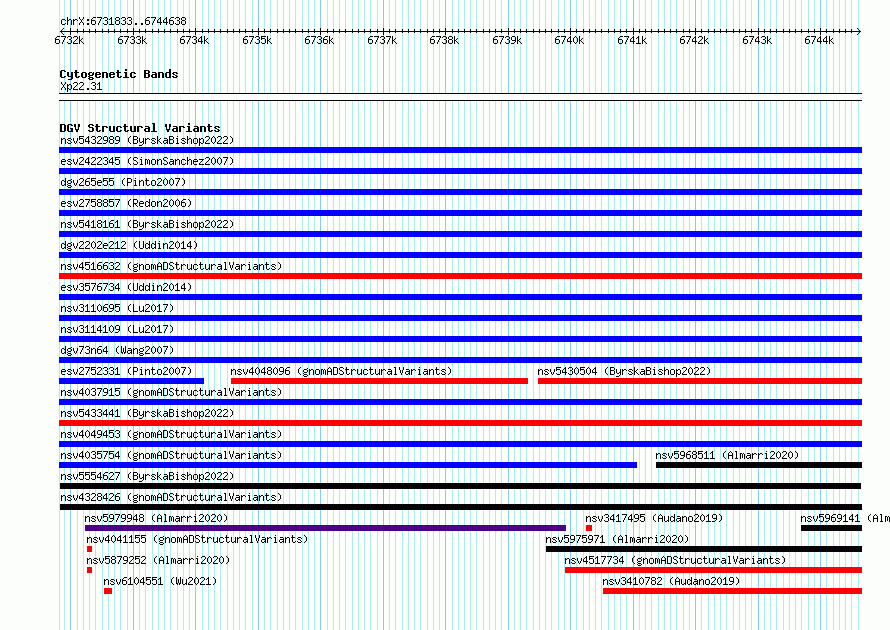Click the blue bar under nsv4049453
890x630 pixels.
(460, 444)
